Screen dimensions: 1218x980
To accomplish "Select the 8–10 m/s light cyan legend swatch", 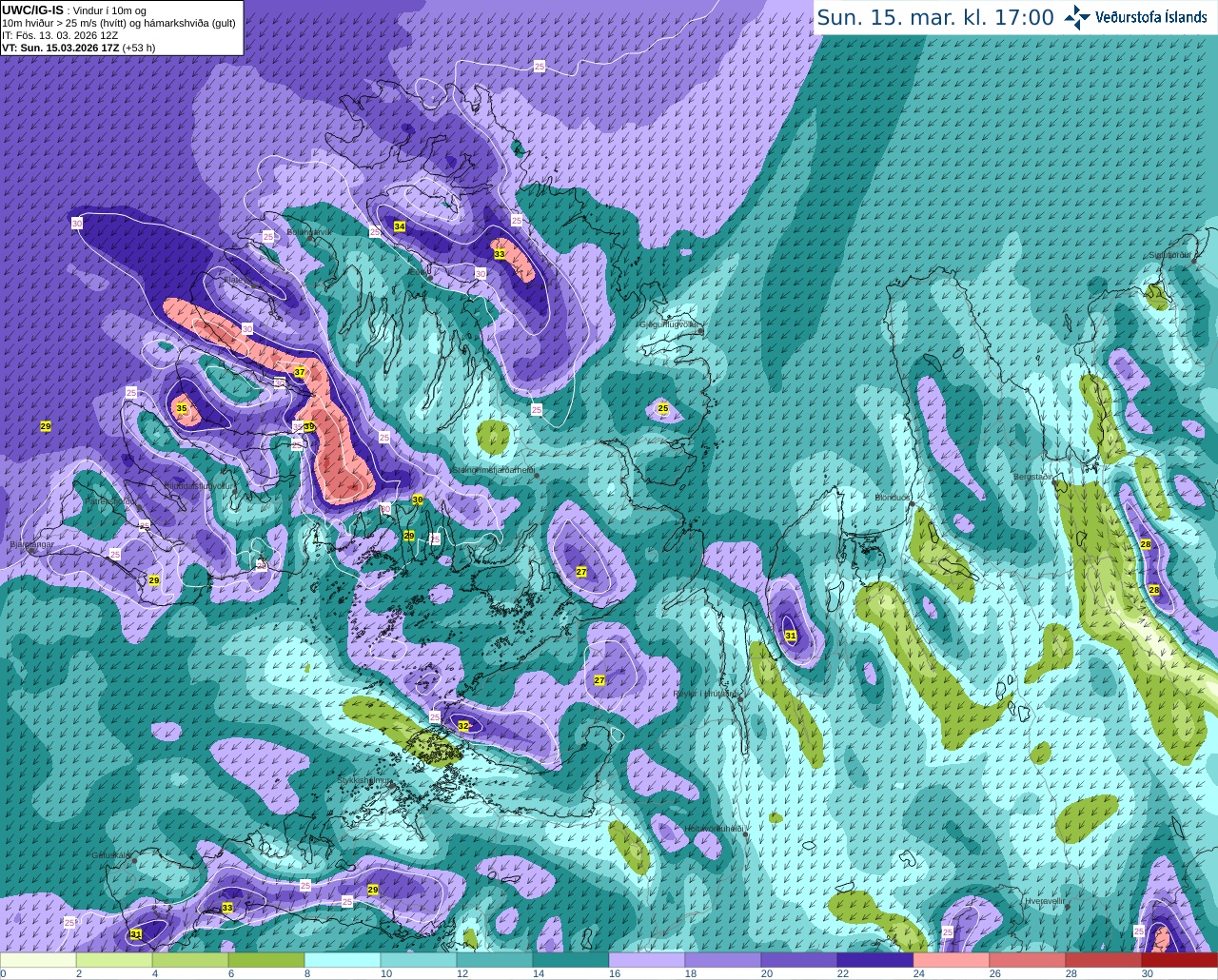I will click(x=343, y=960).
